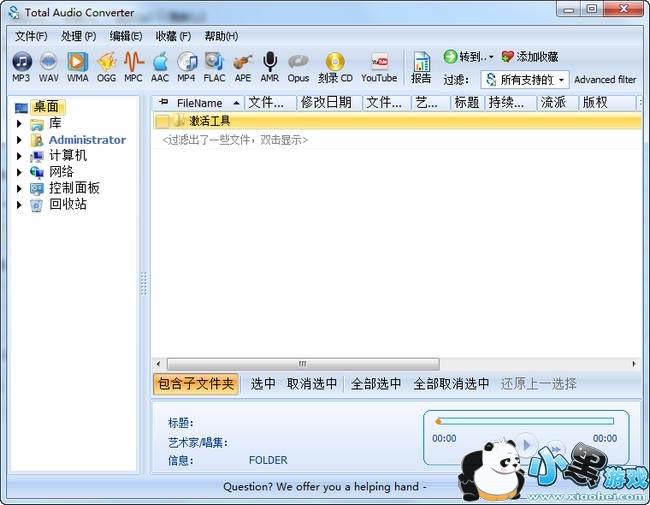Select 回收站 recycle bin node
Image resolution: width=650 pixels, height=505 pixels.
[x=68, y=204]
